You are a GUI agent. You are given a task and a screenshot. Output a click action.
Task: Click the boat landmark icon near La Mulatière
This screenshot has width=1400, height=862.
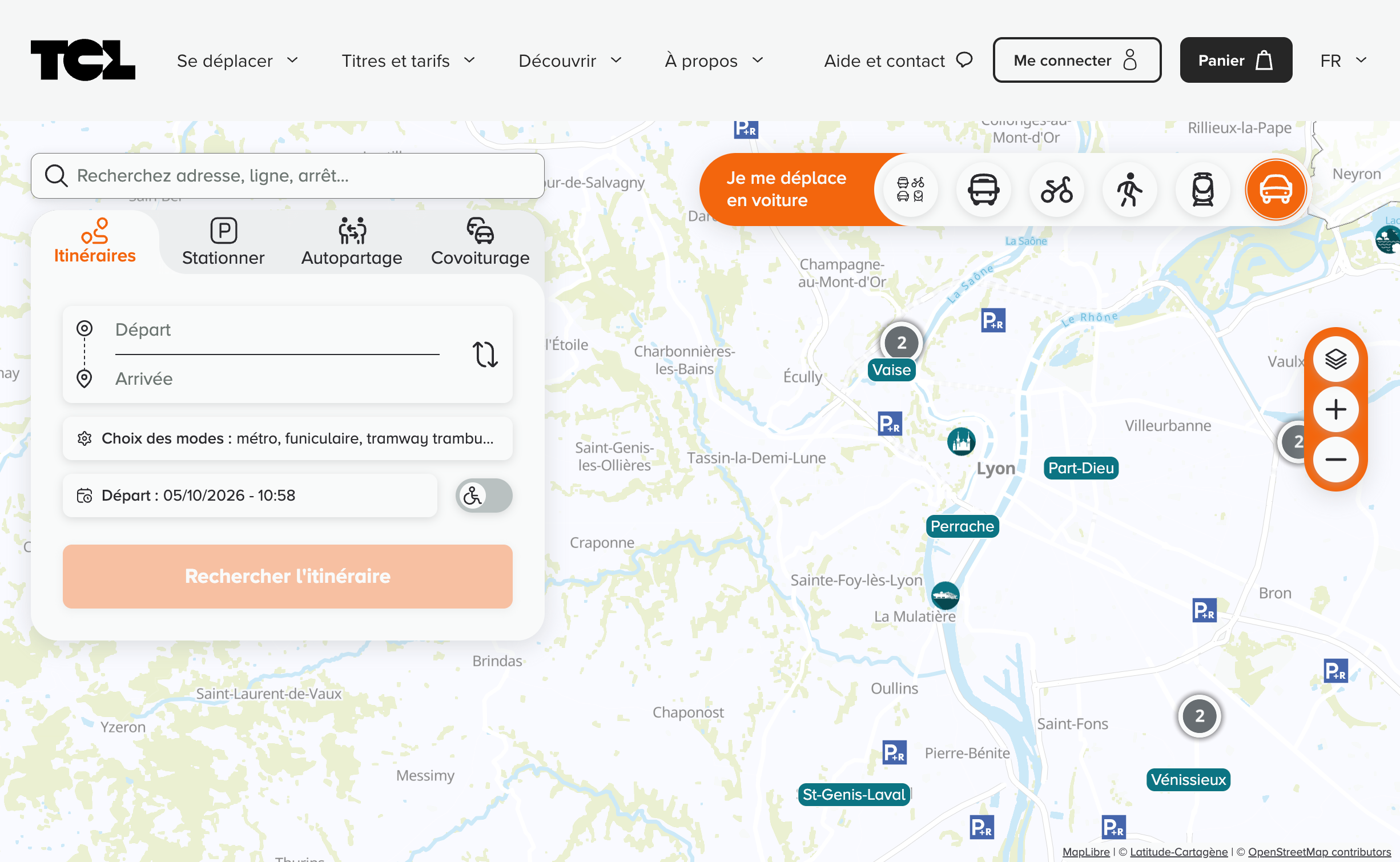click(x=945, y=595)
